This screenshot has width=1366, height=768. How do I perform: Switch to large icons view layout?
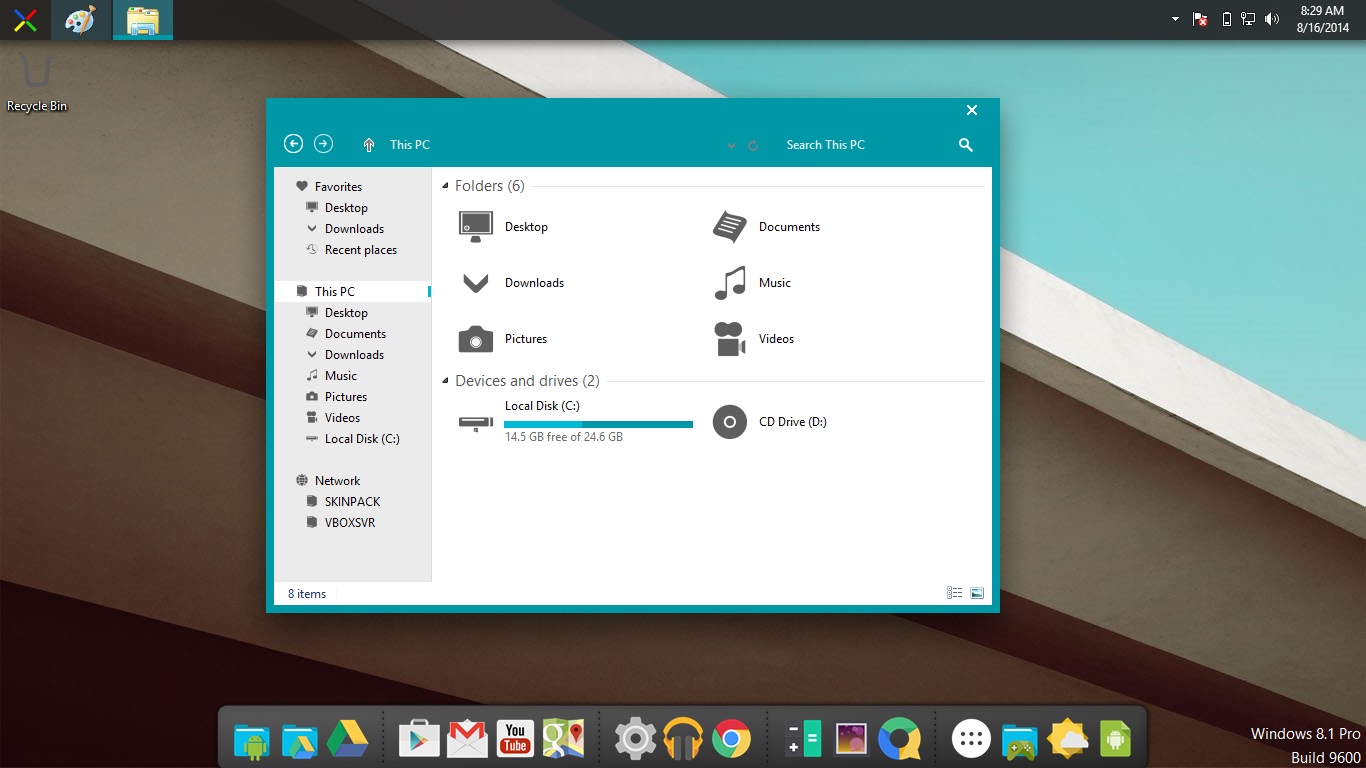977,593
